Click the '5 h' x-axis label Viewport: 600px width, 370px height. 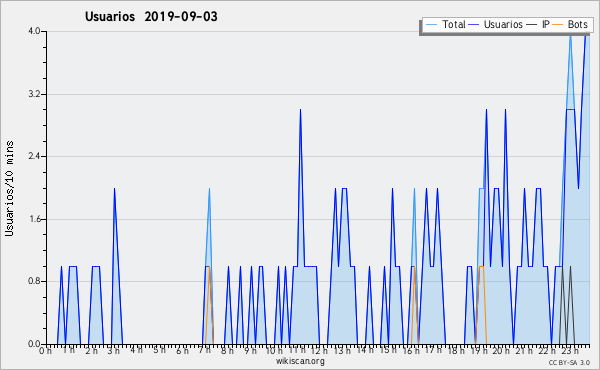tap(159, 350)
